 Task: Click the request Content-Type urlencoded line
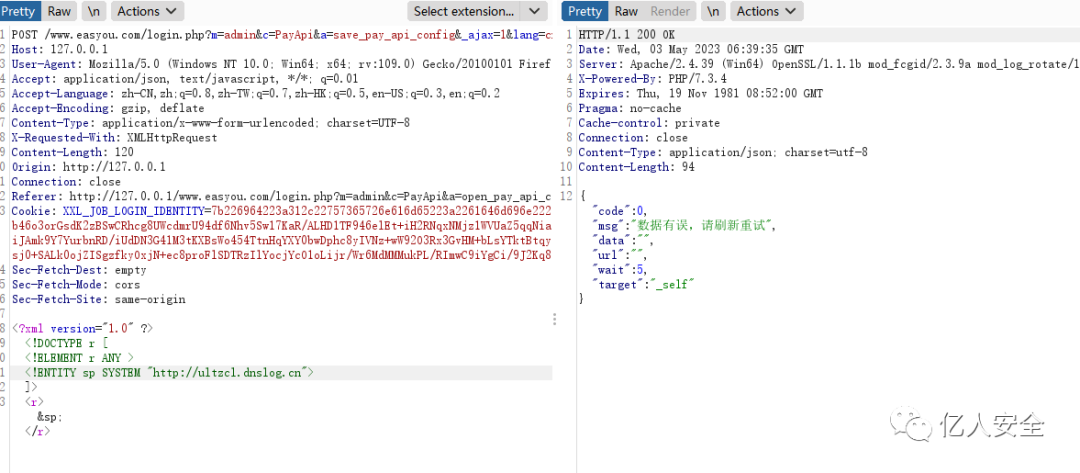coord(211,123)
